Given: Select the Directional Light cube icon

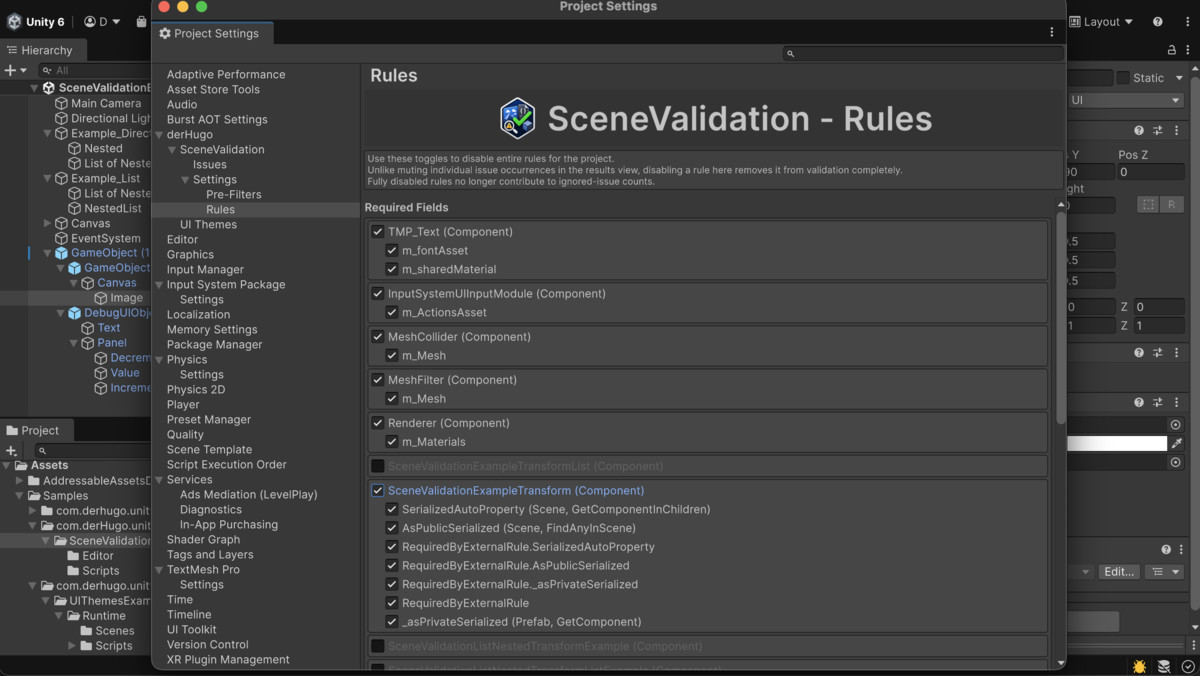Looking at the screenshot, I should [61, 118].
